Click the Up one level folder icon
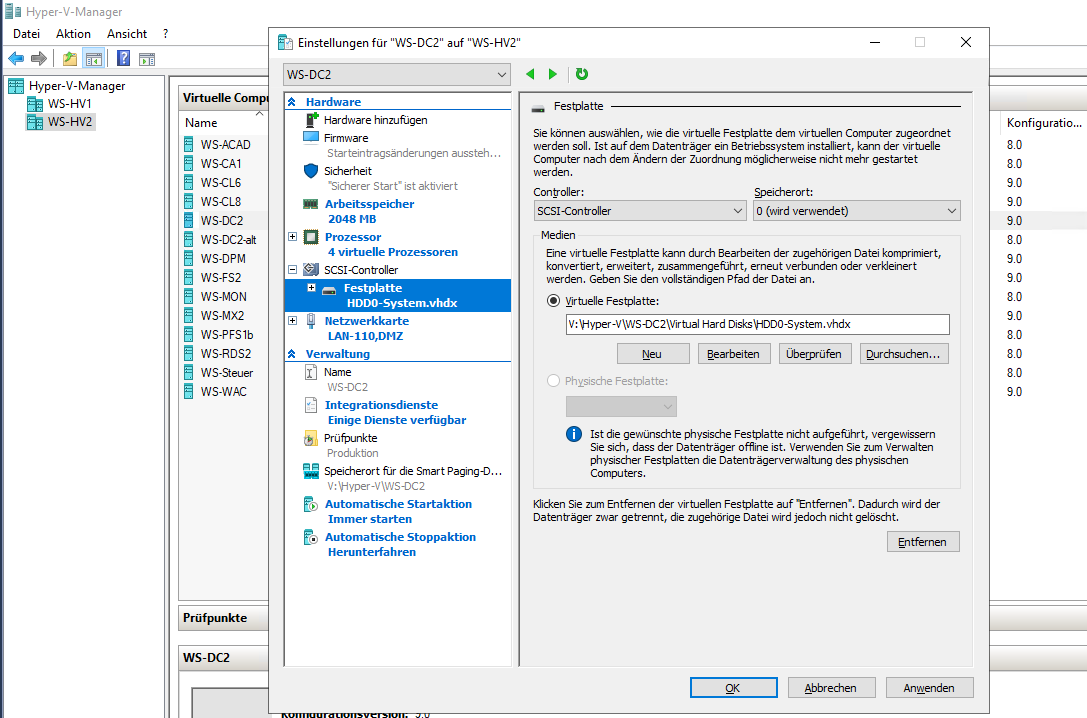The image size is (1087, 718). point(70,59)
